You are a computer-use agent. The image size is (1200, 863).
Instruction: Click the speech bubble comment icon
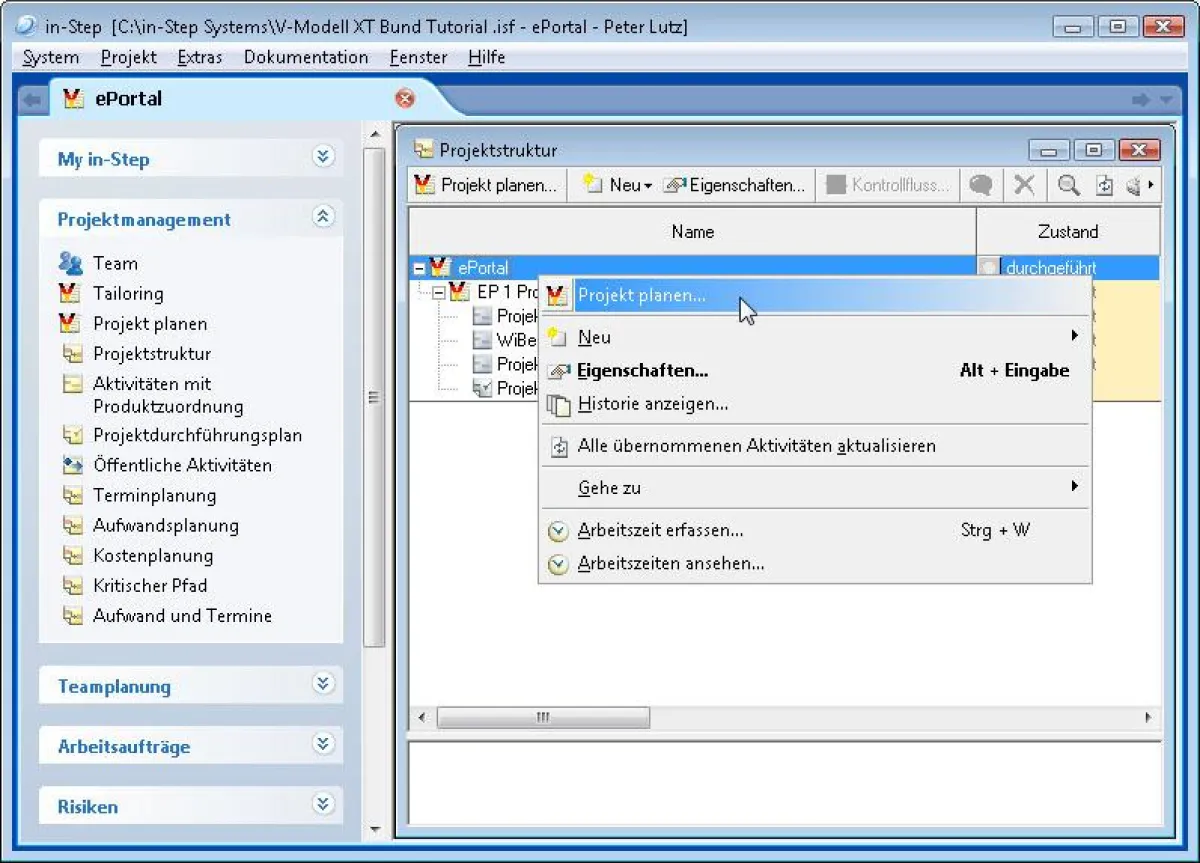pyautogui.click(x=981, y=185)
